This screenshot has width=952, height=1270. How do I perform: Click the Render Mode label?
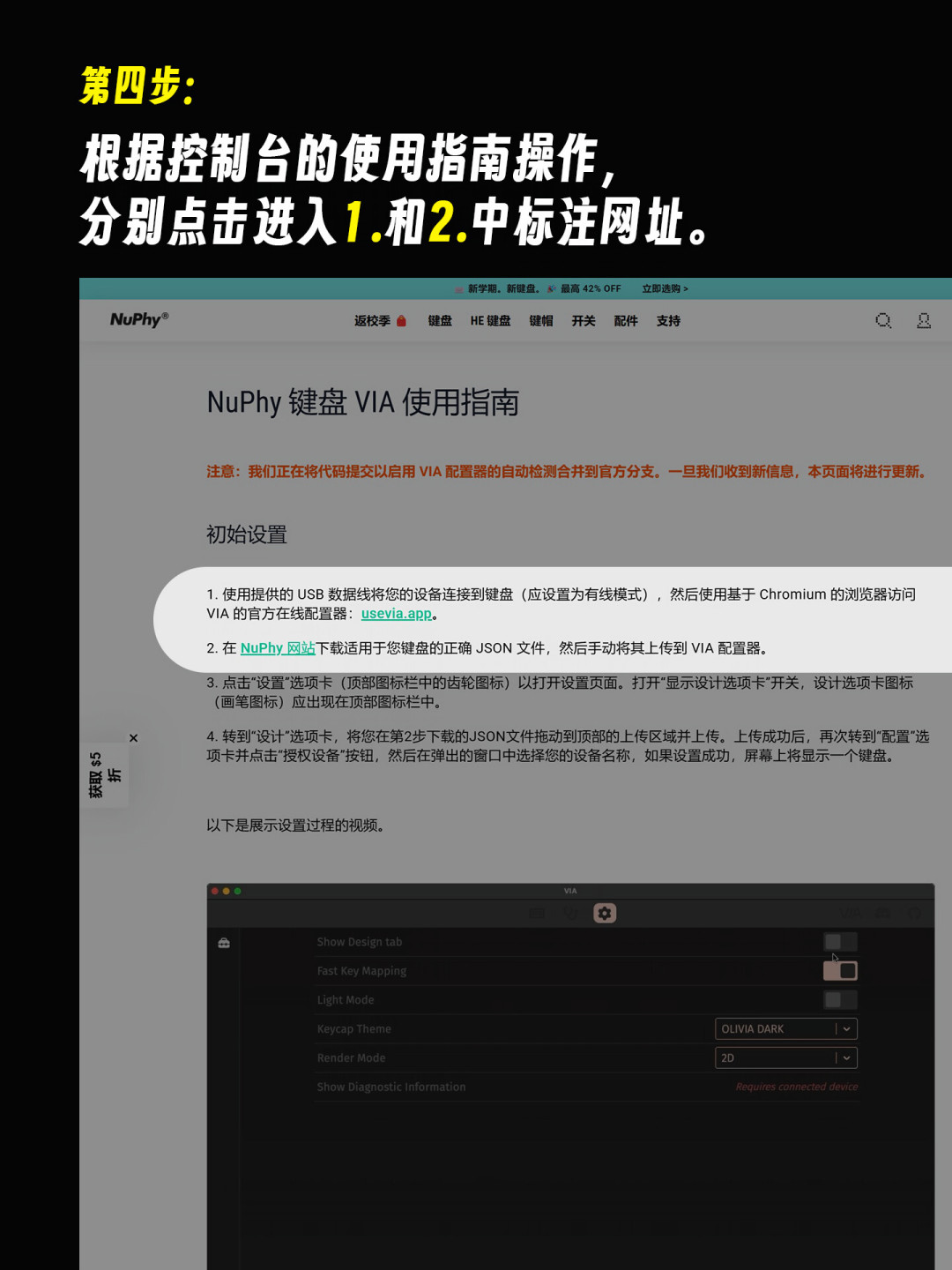(352, 1058)
